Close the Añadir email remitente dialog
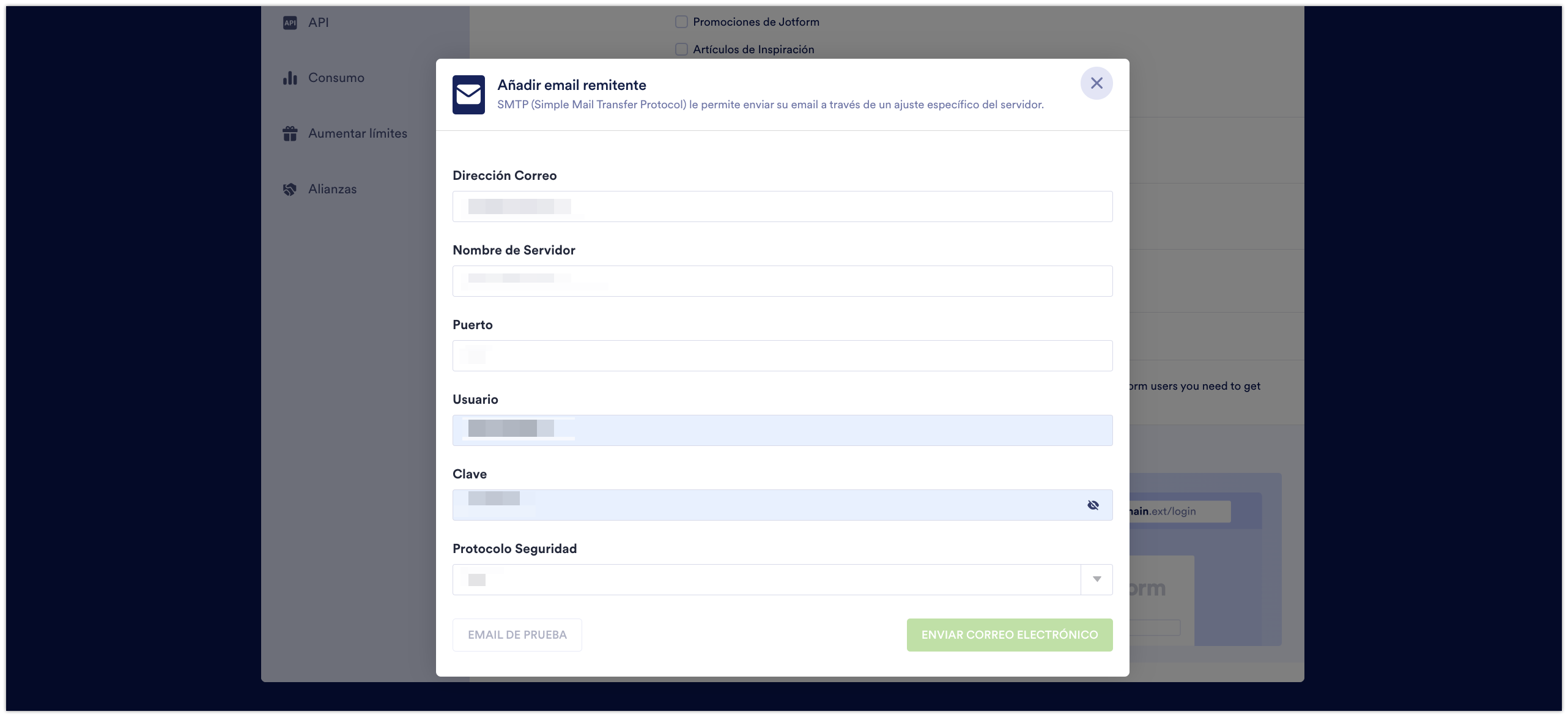This screenshot has height=717, width=1568. point(1096,83)
